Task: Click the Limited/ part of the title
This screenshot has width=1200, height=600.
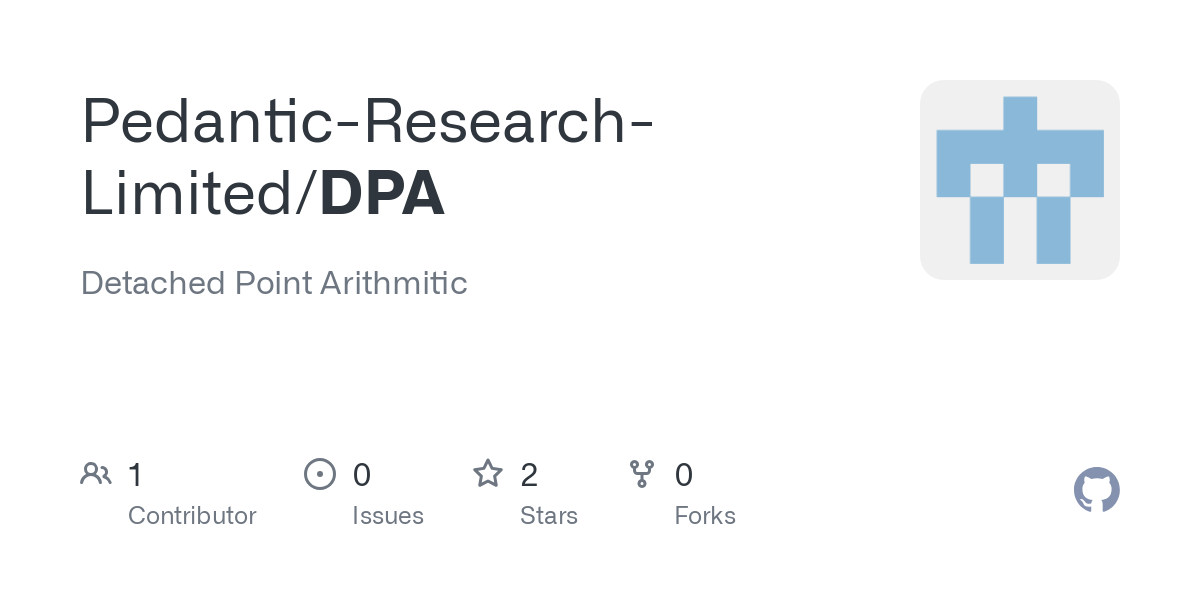Action: tap(200, 194)
